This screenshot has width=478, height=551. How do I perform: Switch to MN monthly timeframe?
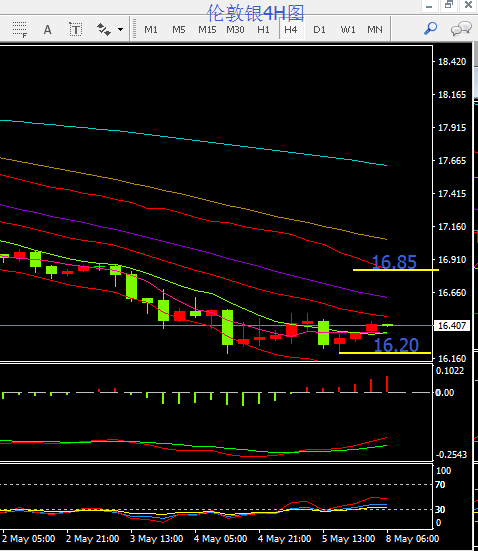coord(375,30)
